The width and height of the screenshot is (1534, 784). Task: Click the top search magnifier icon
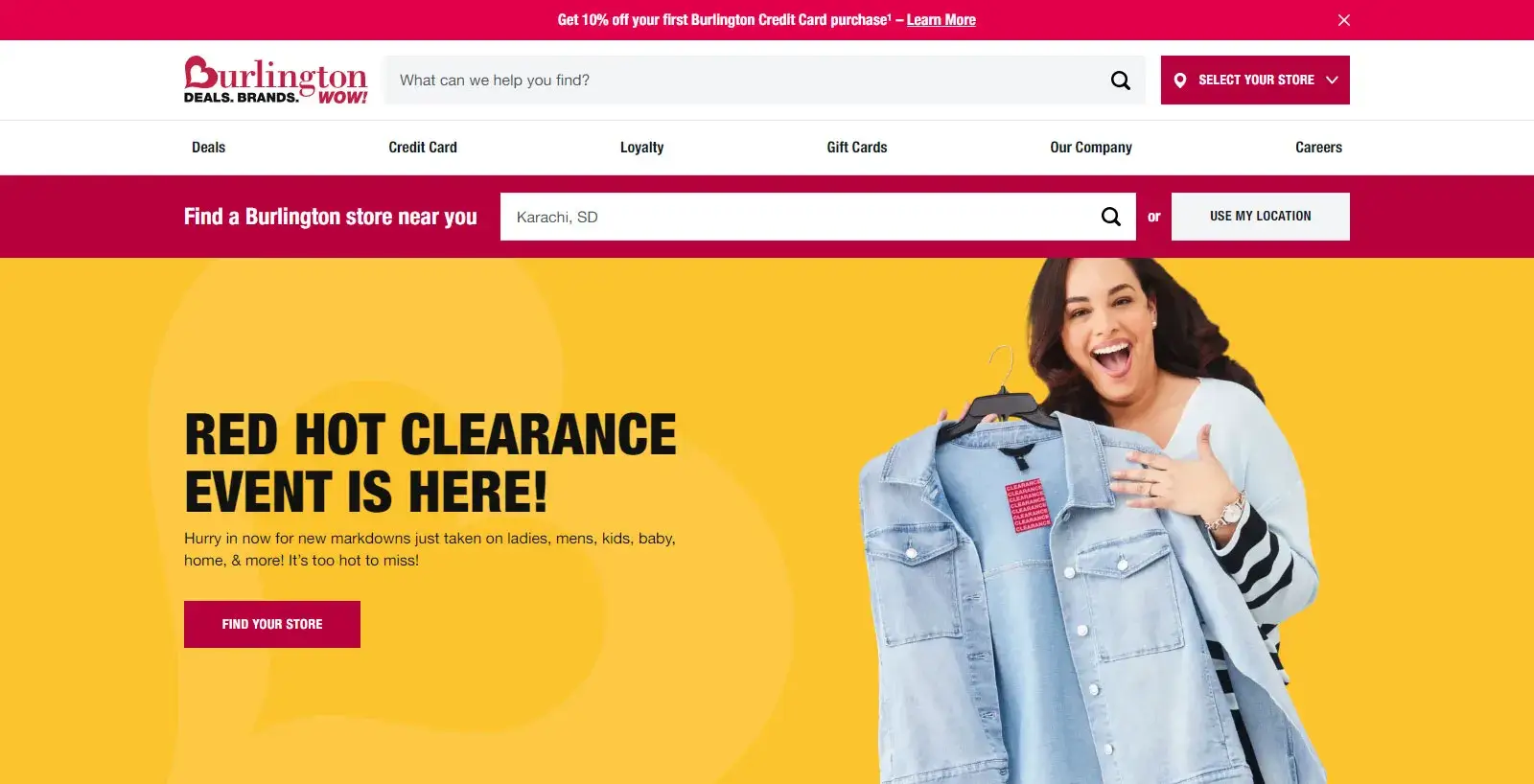click(1120, 81)
